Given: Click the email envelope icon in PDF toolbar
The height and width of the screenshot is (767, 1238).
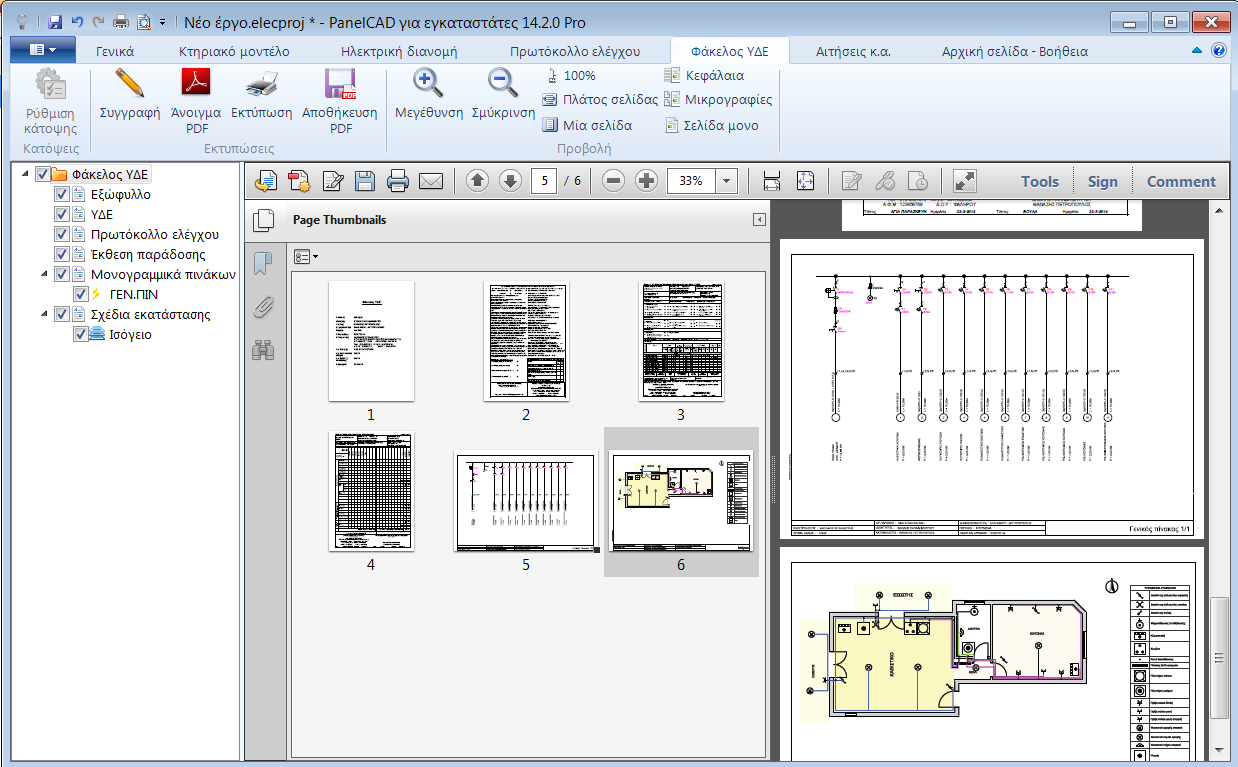Looking at the screenshot, I should (431, 181).
